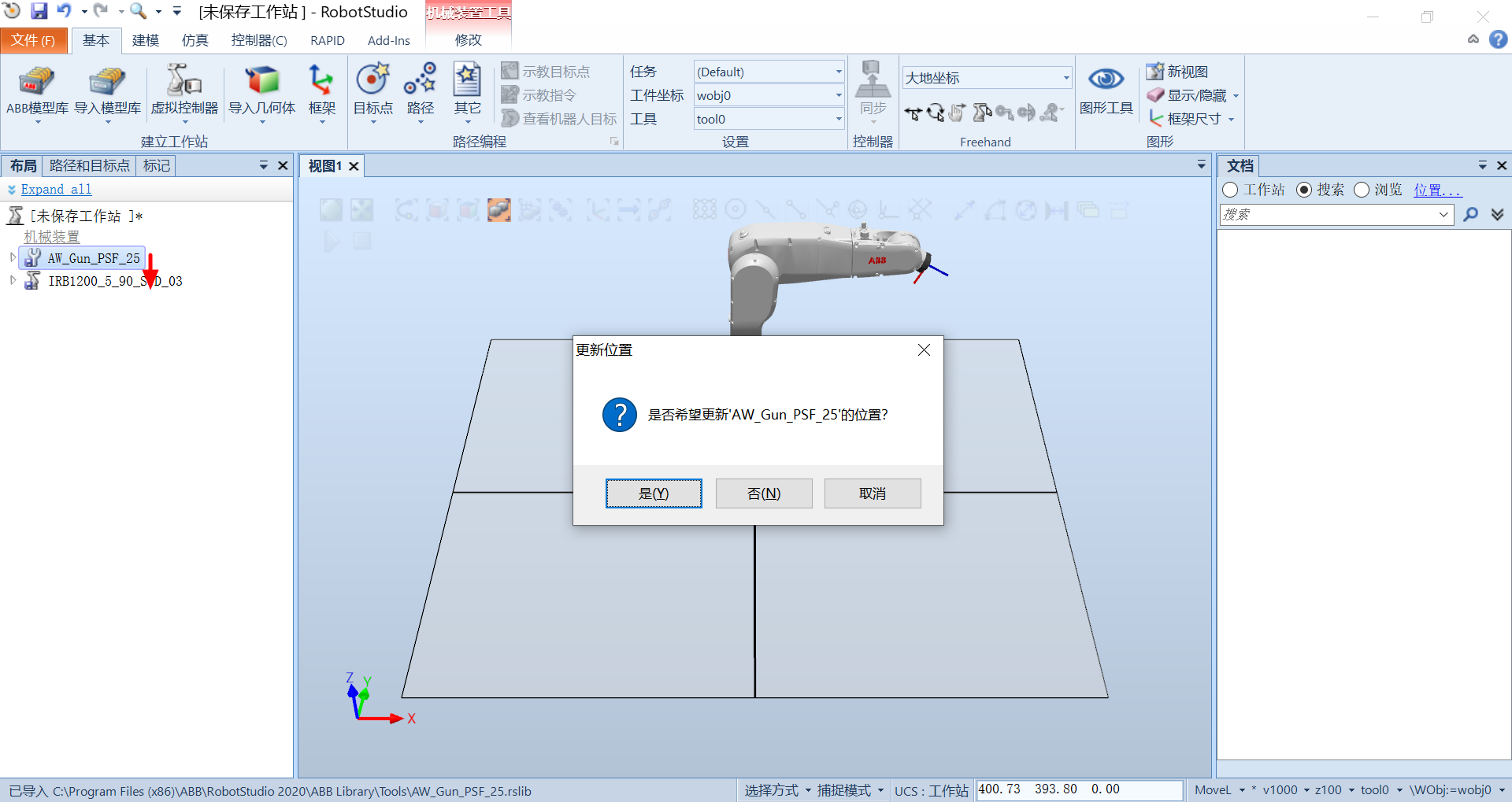Switch to the 标记 panel tab
Image resolution: width=1512 pixels, height=802 pixels.
coord(157,166)
